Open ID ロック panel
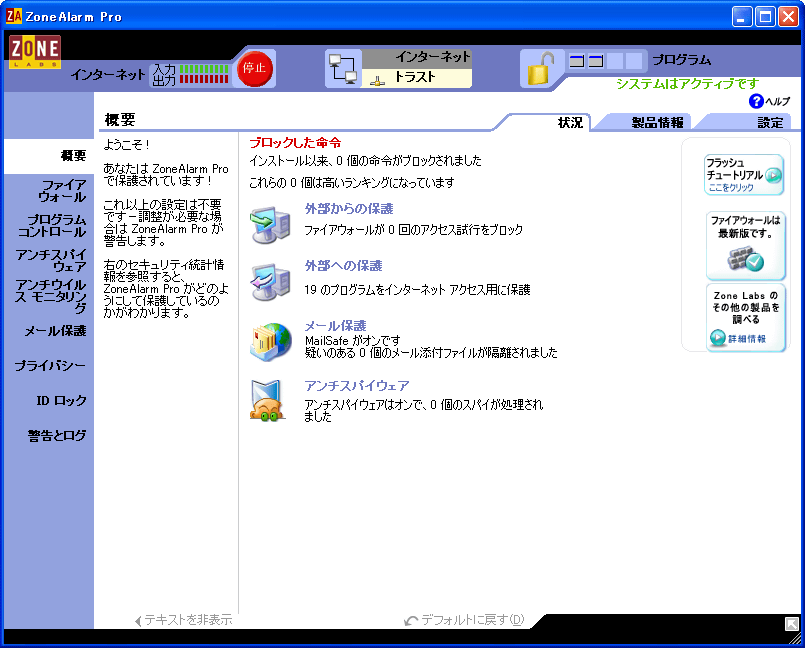Image resolution: width=805 pixels, height=648 pixels. pos(62,401)
